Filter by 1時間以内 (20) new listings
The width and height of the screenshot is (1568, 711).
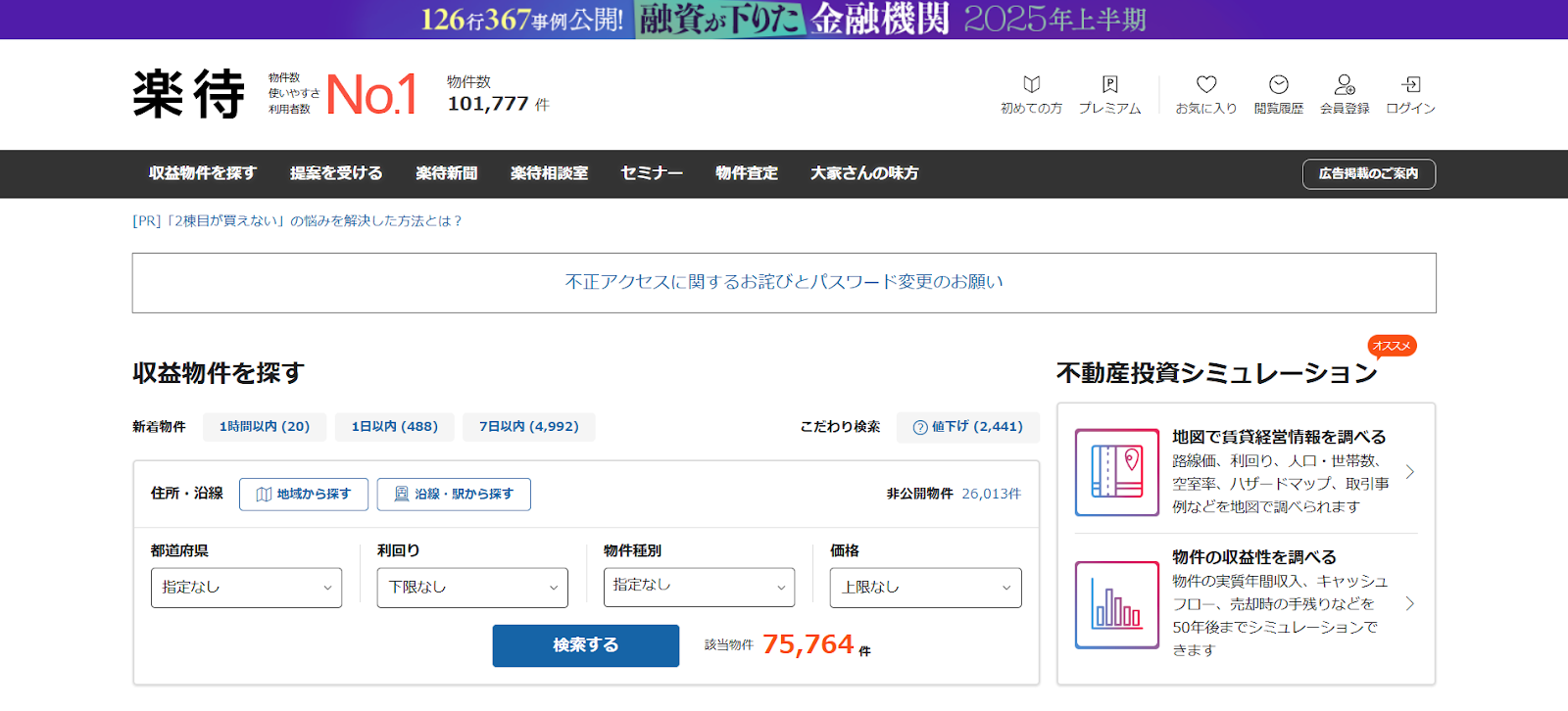click(265, 427)
